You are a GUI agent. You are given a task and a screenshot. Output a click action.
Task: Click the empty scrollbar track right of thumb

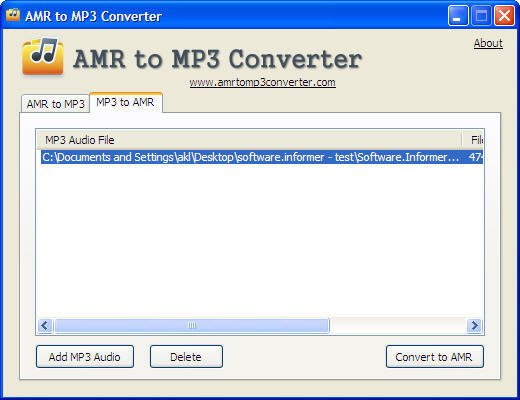pyautogui.click(x=398, y=325)
